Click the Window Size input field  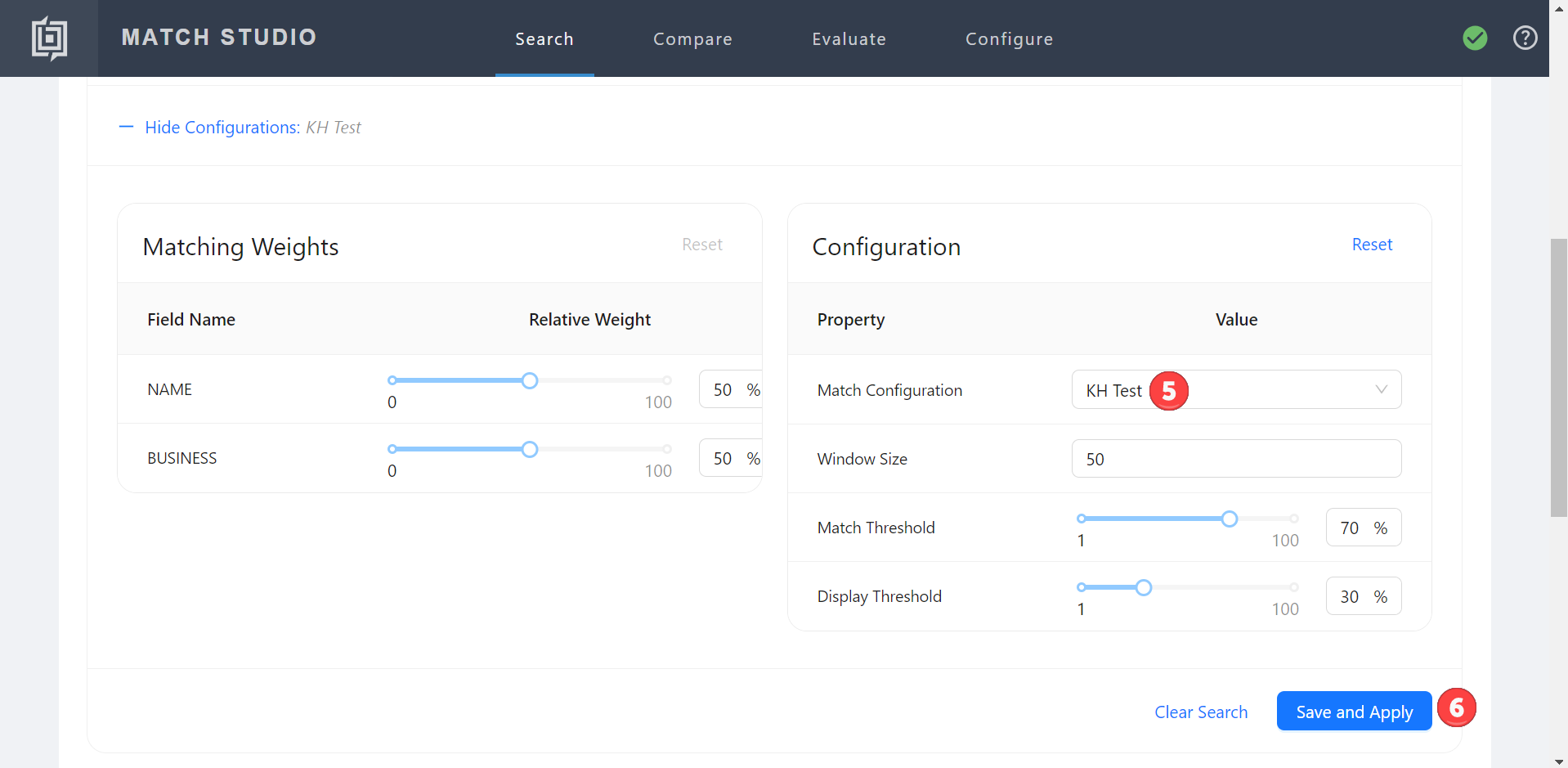tap(1236, 459)
